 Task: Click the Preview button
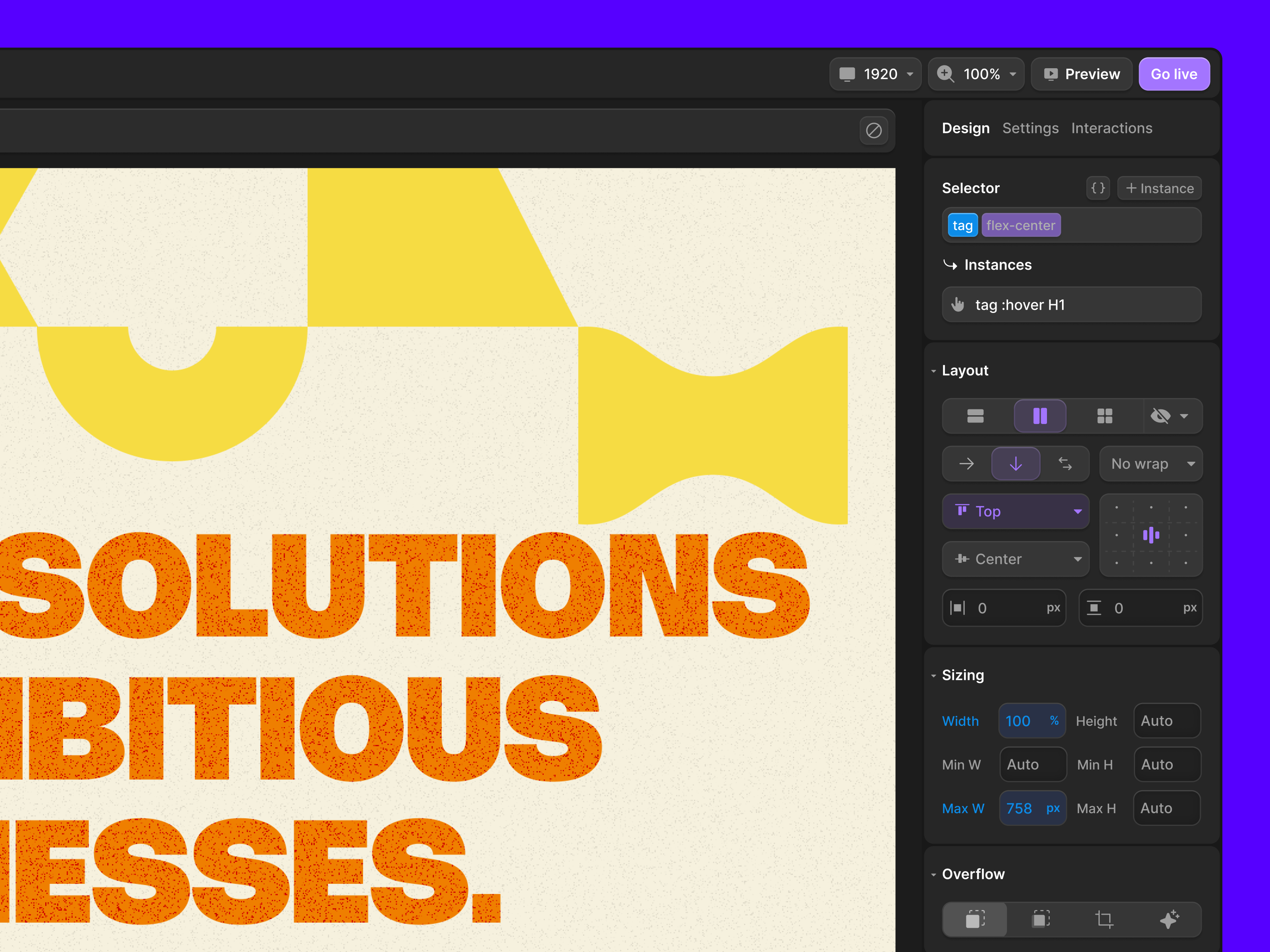click(1081, 74)
